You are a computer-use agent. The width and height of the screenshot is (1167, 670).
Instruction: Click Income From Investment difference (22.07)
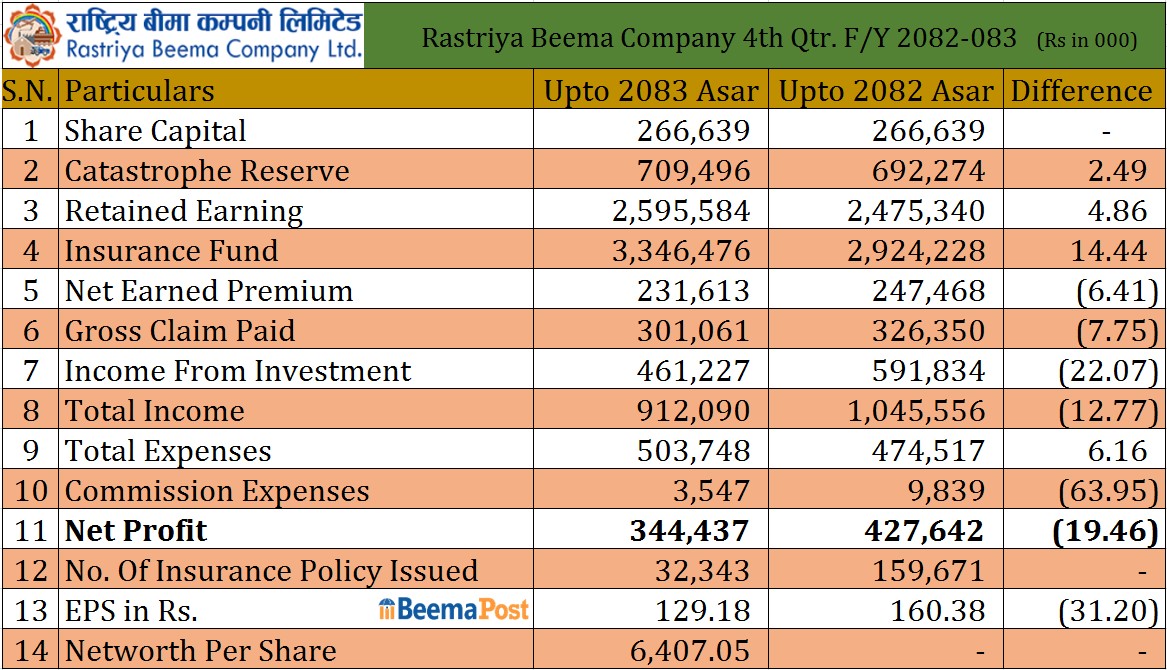point(1108,371)
